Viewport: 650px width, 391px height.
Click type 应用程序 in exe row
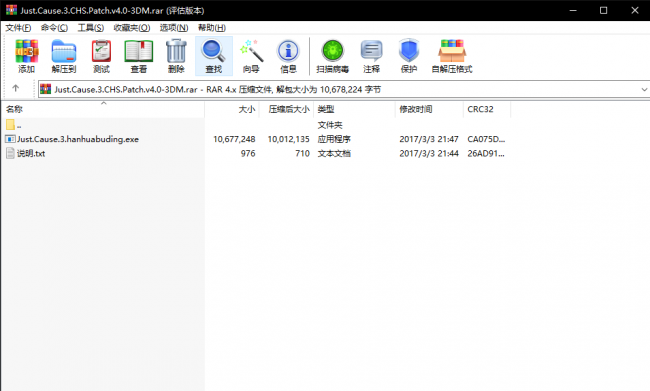click(x=334, y=139)
